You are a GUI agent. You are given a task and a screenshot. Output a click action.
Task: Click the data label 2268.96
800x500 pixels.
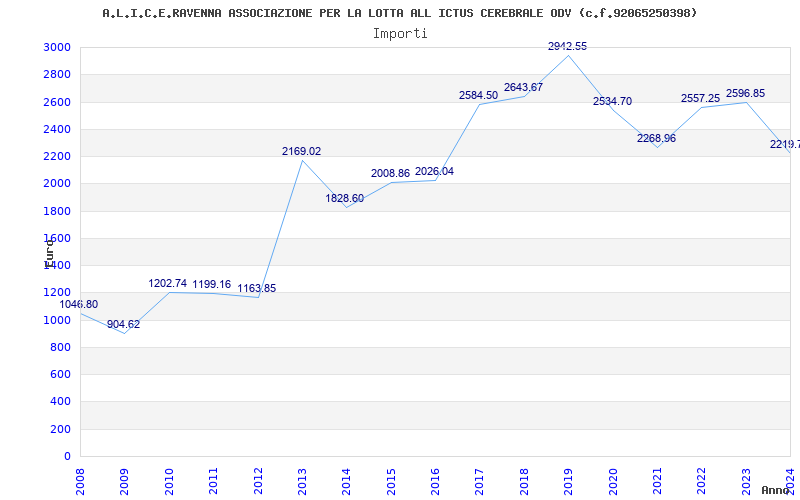tap(656, 138)
